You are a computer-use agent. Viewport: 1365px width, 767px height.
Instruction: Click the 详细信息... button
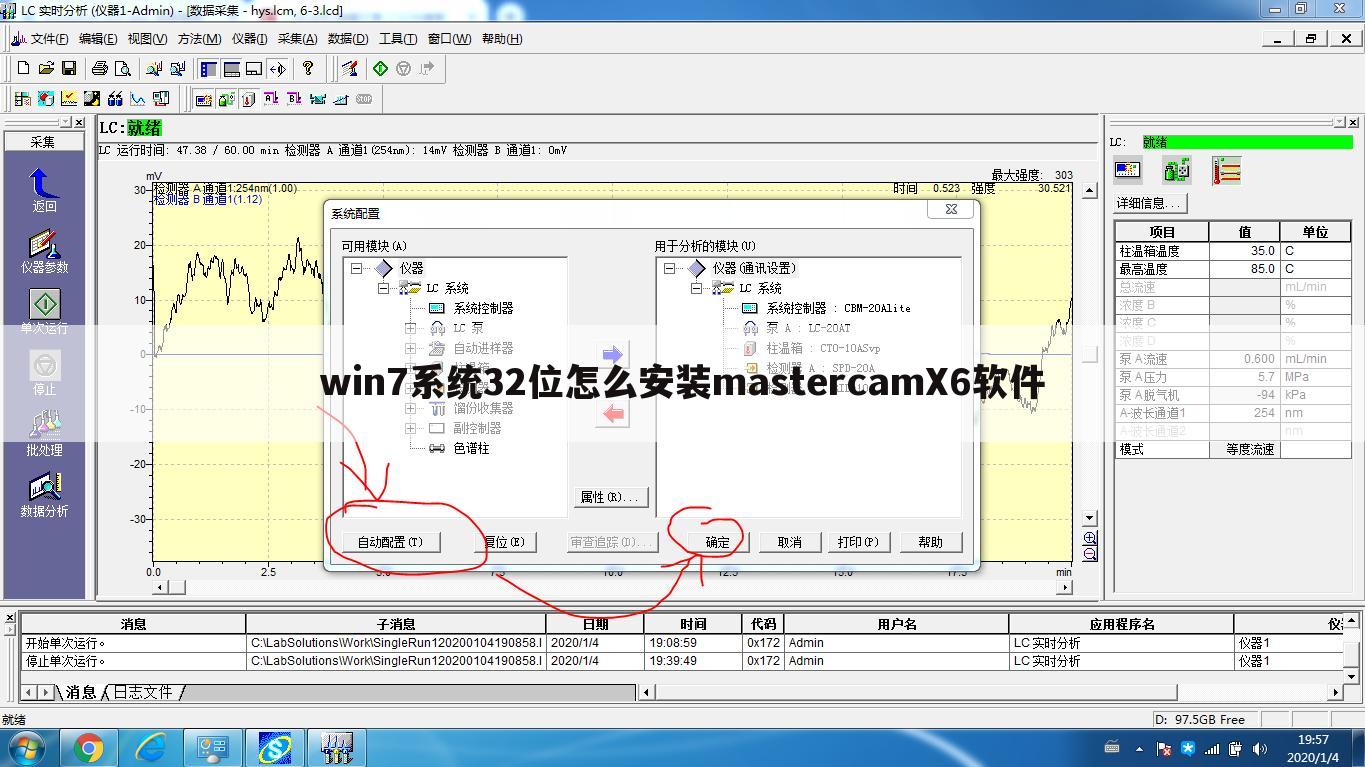tap(1147, 203)
